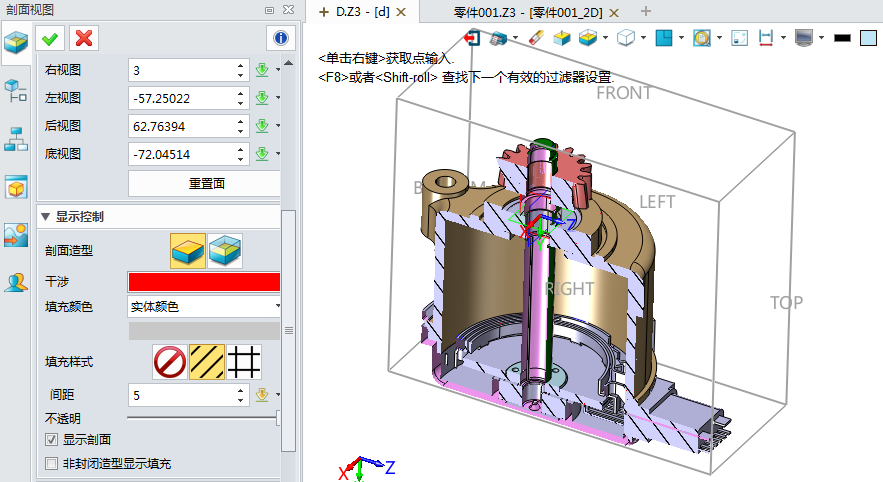
Task: Select crosshatch grid fill style
Action: tap(244, 361)
